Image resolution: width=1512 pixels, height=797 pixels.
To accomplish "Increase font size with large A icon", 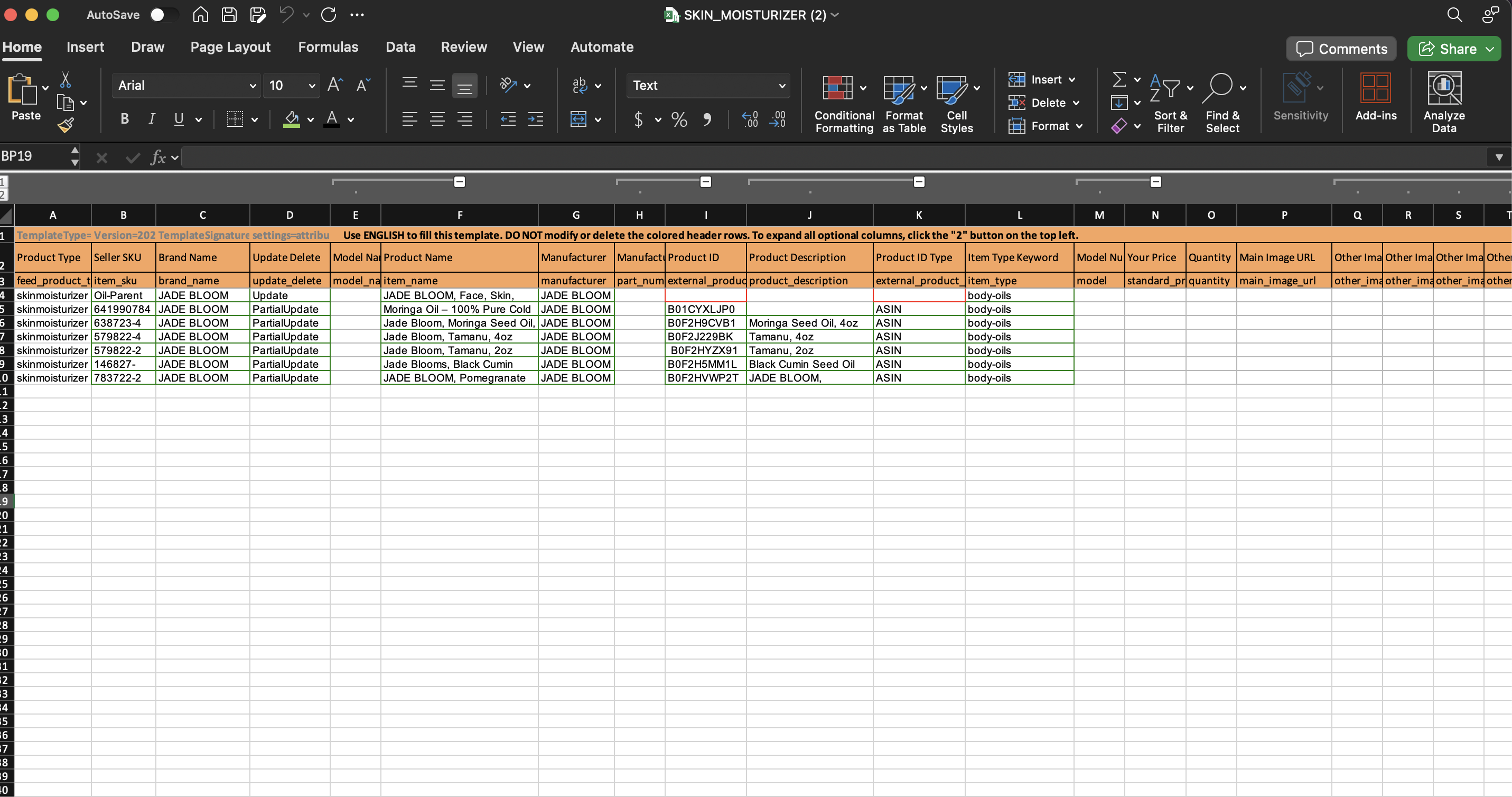I will point(334,85).
